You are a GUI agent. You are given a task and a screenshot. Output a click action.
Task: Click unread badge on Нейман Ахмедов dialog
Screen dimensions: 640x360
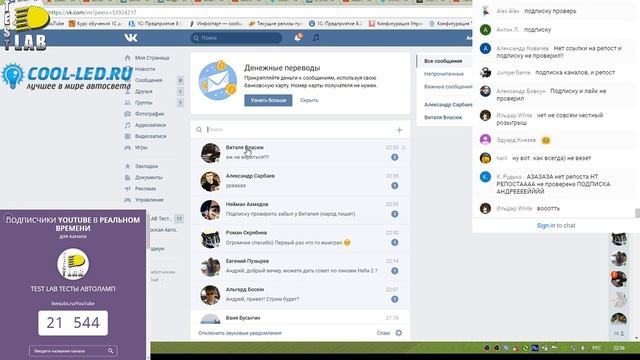coord(394,214)
